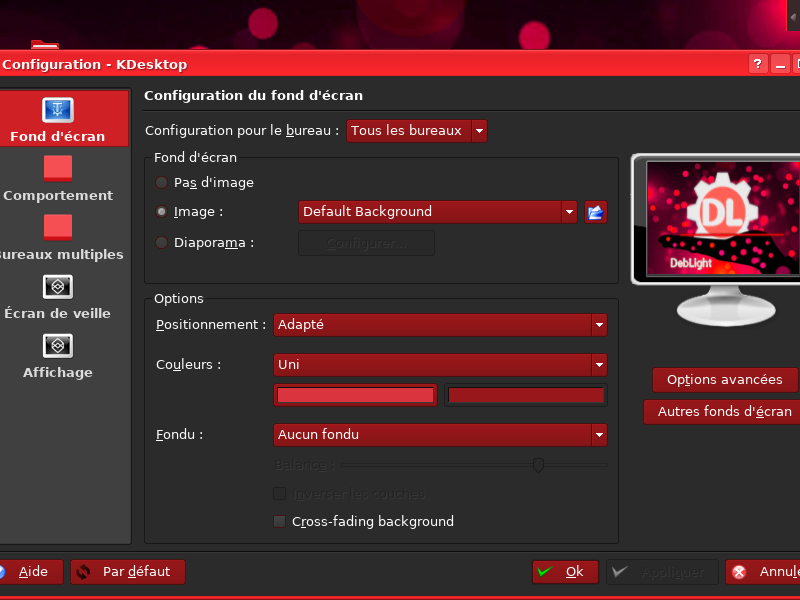This screenshot has height=600, width=800.
Task: Click the Autres fonds d'écran button
Action: [724, 412]
